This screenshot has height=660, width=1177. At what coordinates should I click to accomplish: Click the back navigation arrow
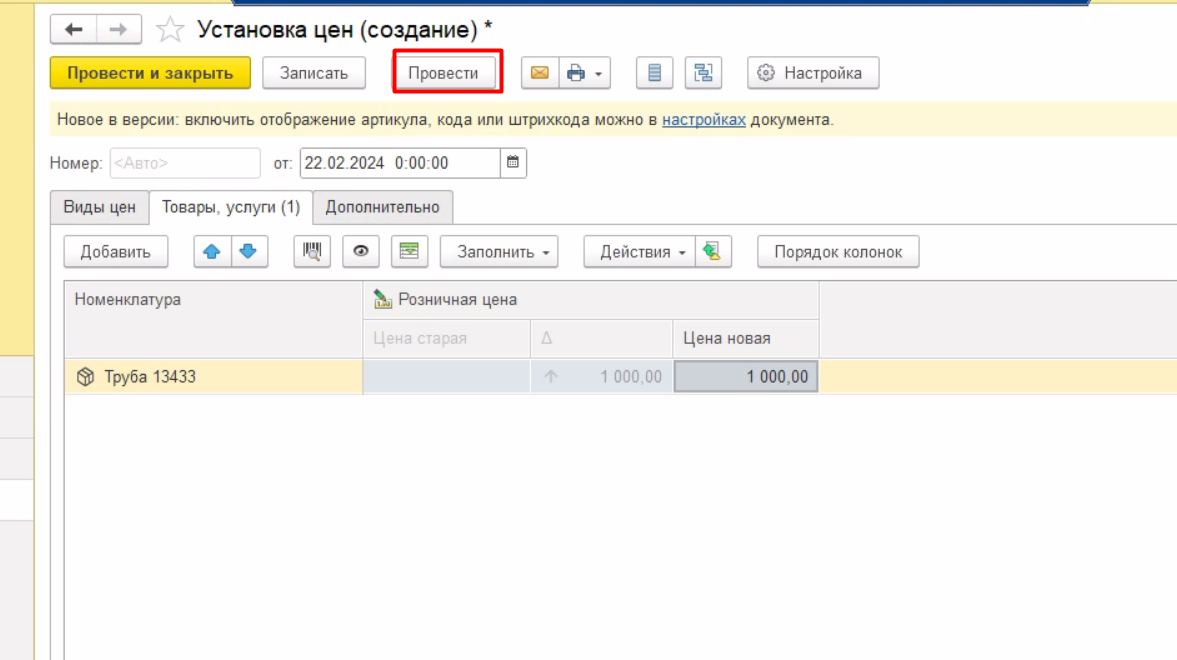coord(73,30)
